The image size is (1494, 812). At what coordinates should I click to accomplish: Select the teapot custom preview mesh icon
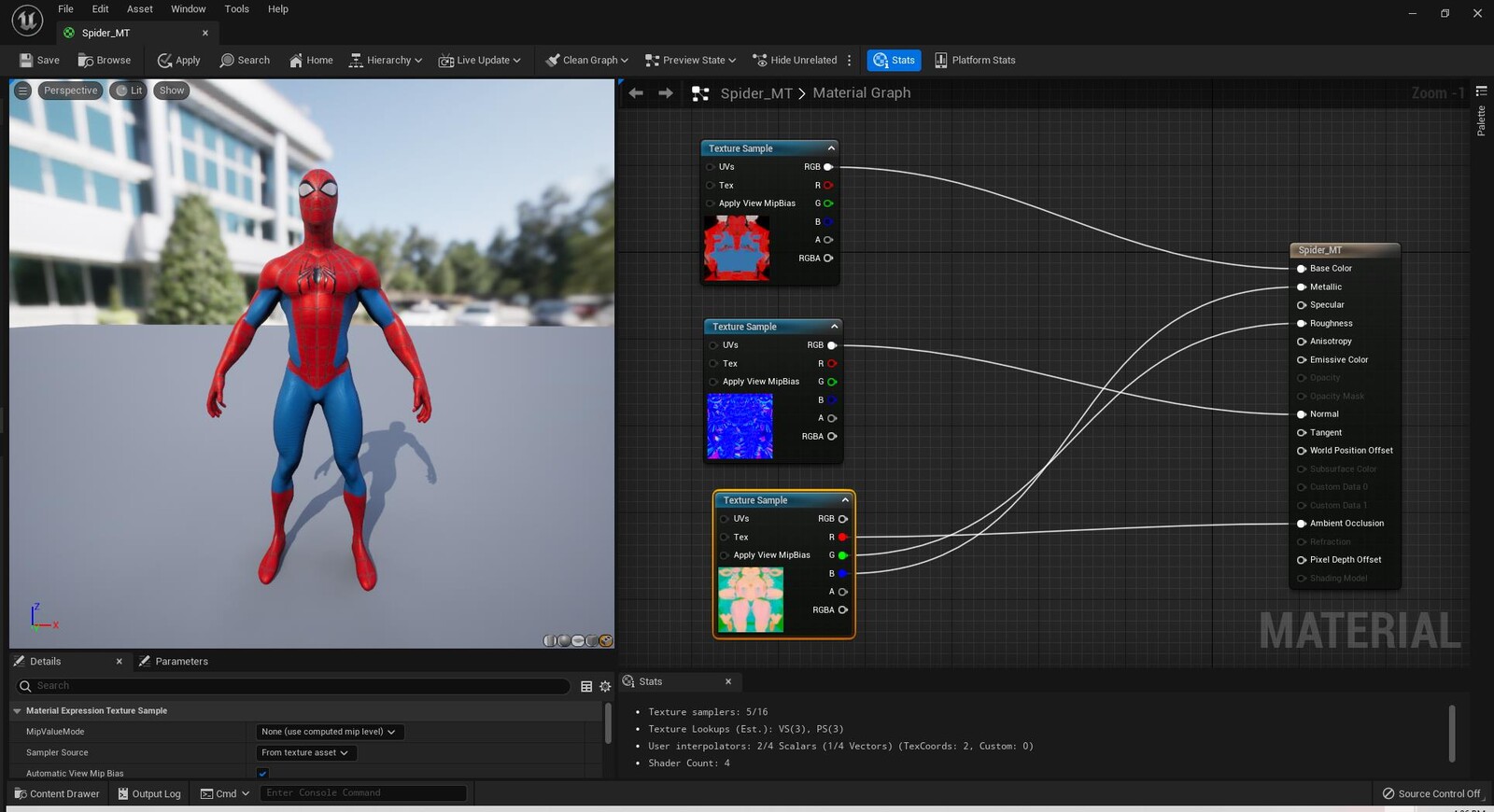point(606,640)
